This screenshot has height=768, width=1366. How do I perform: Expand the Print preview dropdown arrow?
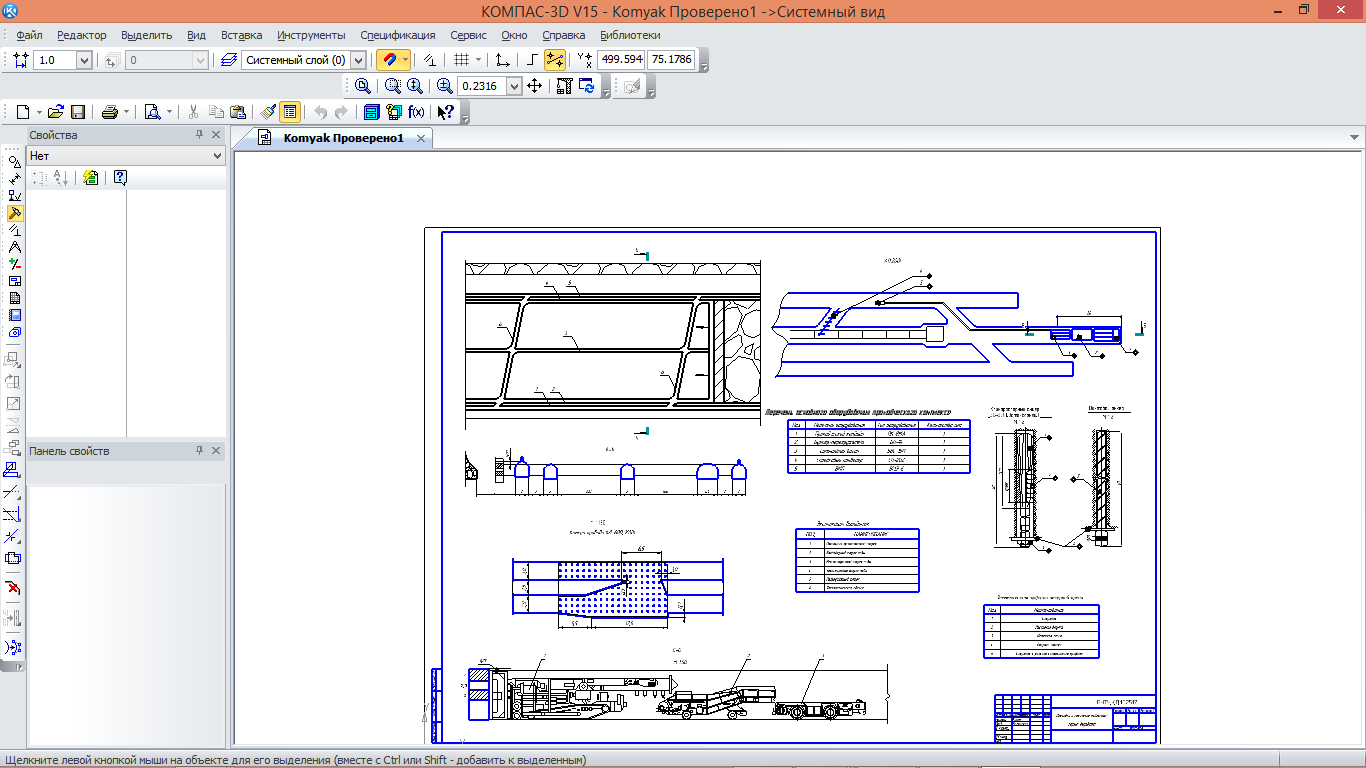168,112
